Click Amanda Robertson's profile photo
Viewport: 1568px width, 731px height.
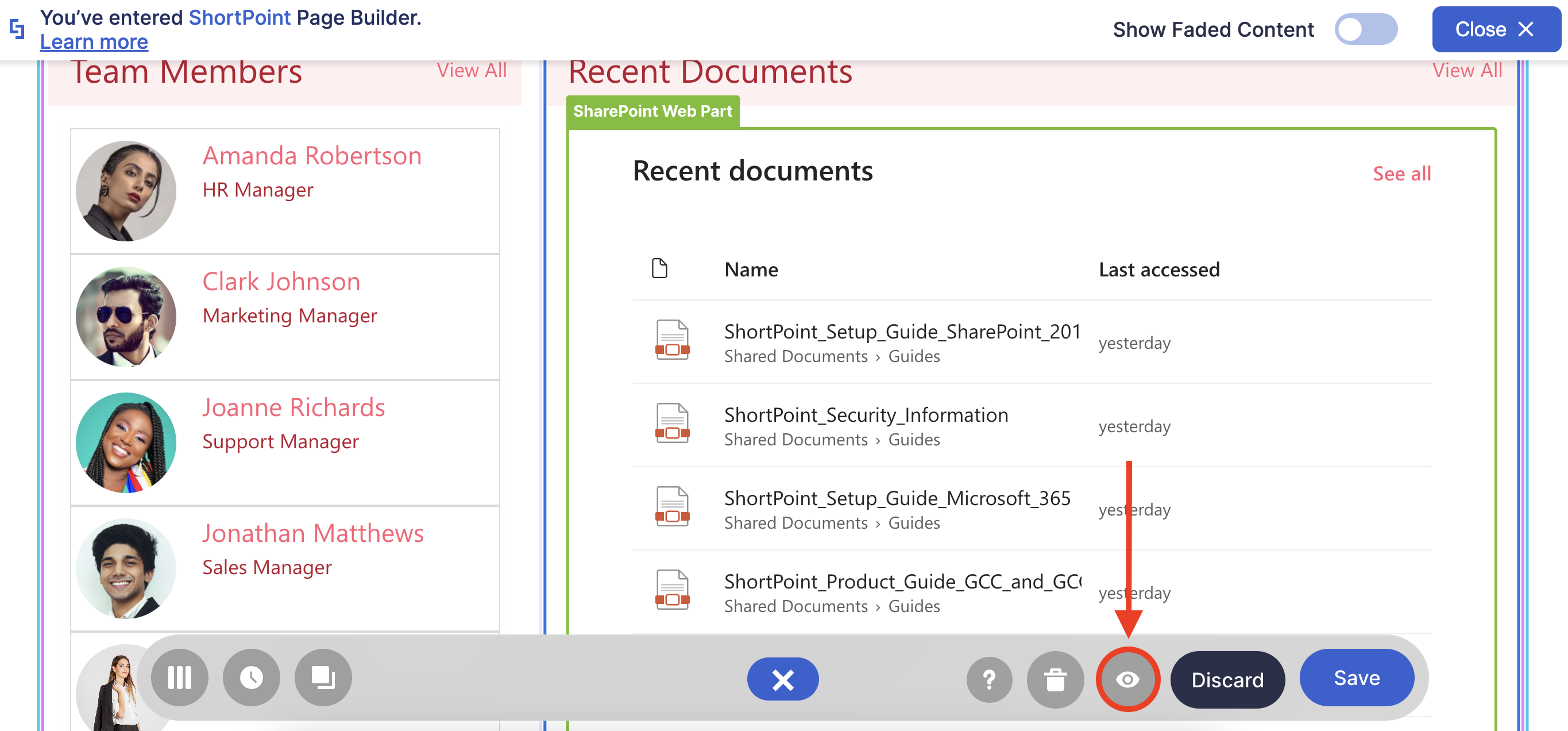[x=126, y=191]
